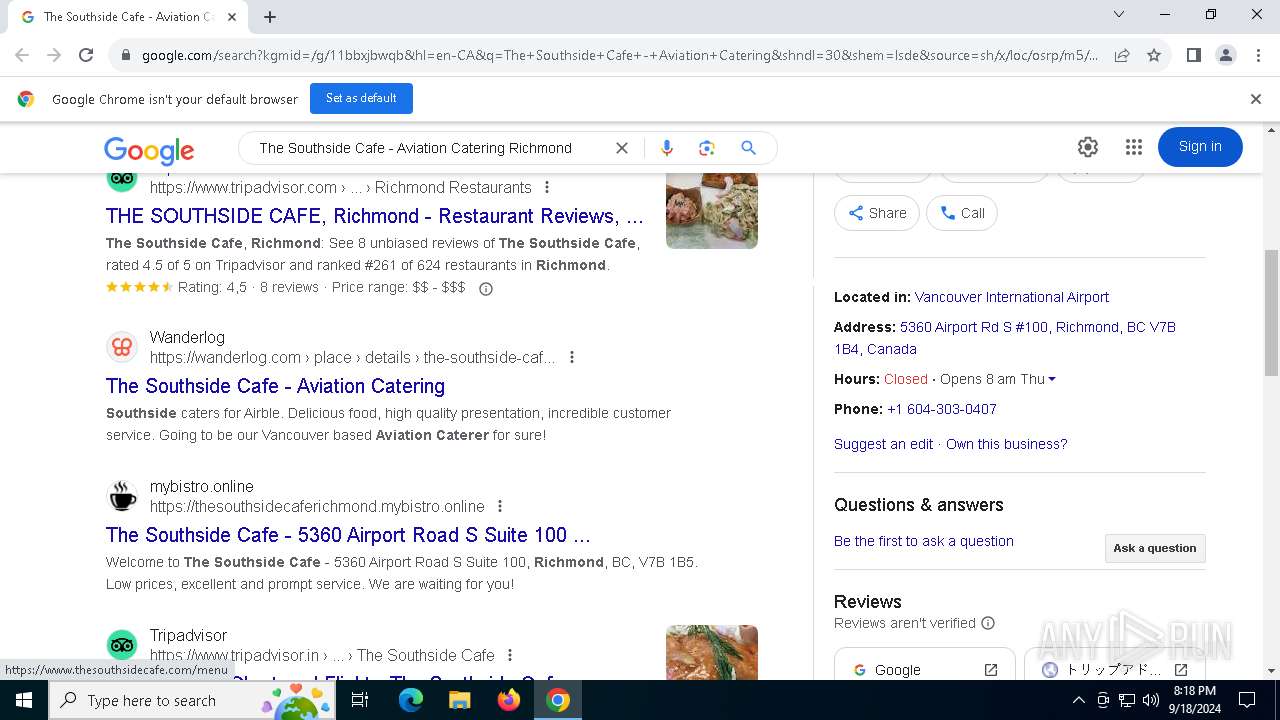Screen dimensions: 1280x720
Task: Click the Share button in business panel
Action: pos(877,213)
